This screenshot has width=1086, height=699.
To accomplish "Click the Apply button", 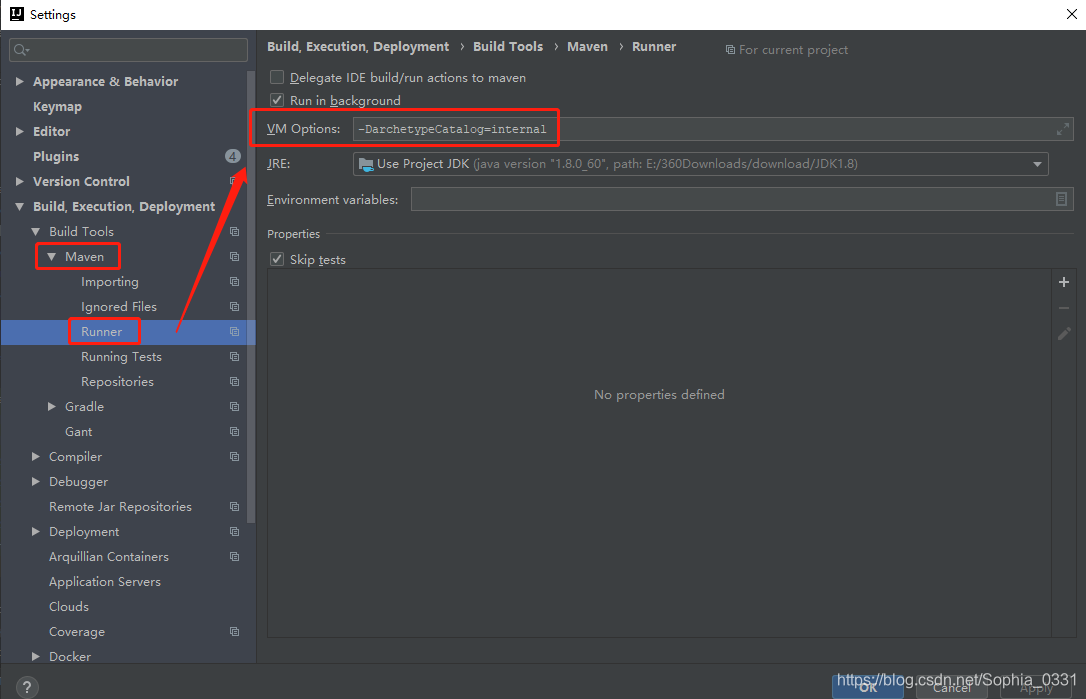I will click(1035, 686).
